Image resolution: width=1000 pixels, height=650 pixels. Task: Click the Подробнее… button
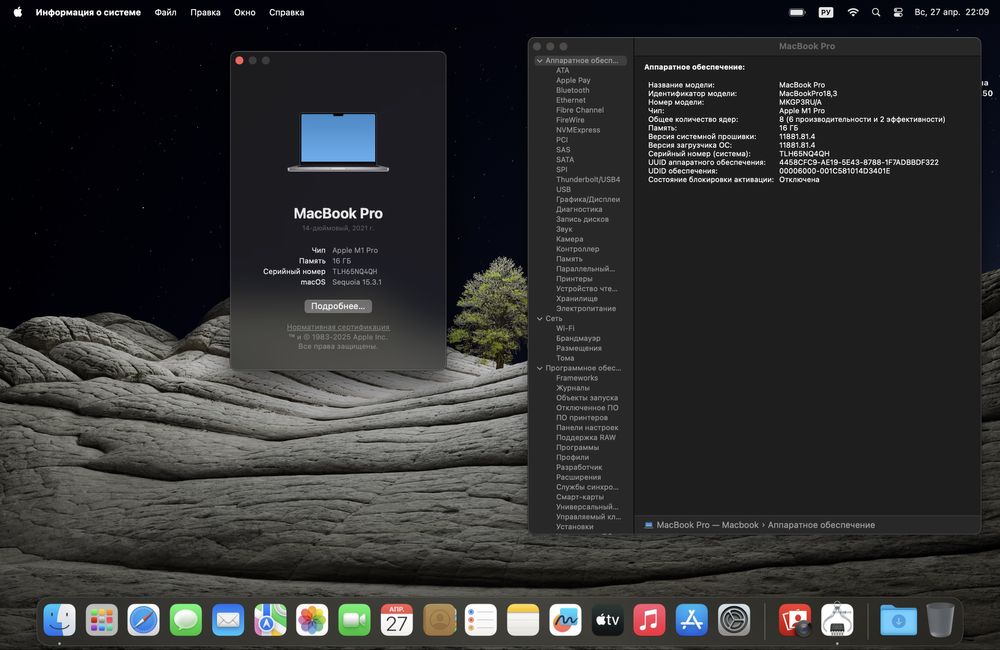pyautogui.click(x=338, y=306)
